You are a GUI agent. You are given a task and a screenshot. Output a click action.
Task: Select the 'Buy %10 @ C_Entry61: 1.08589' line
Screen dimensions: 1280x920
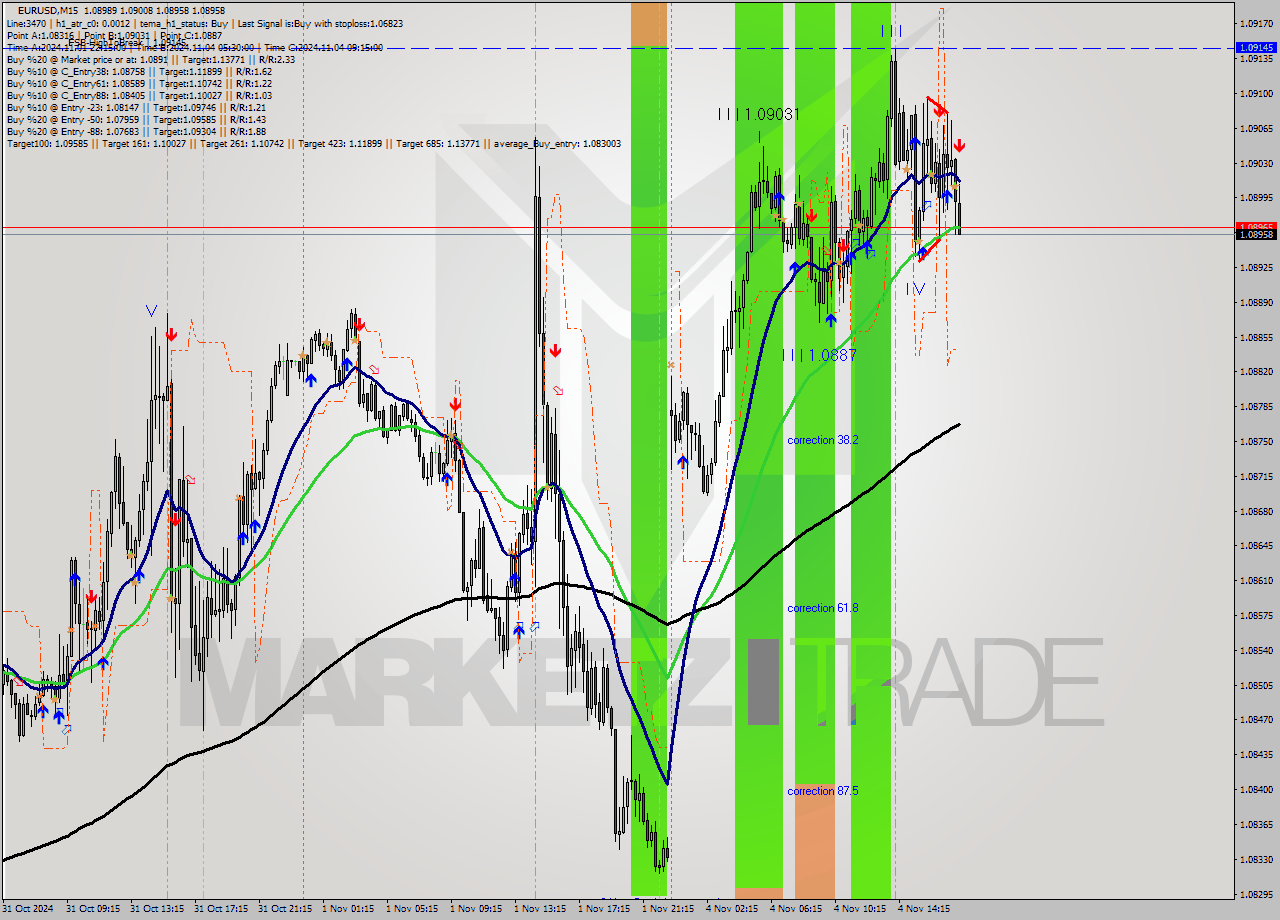coord(139,84)
